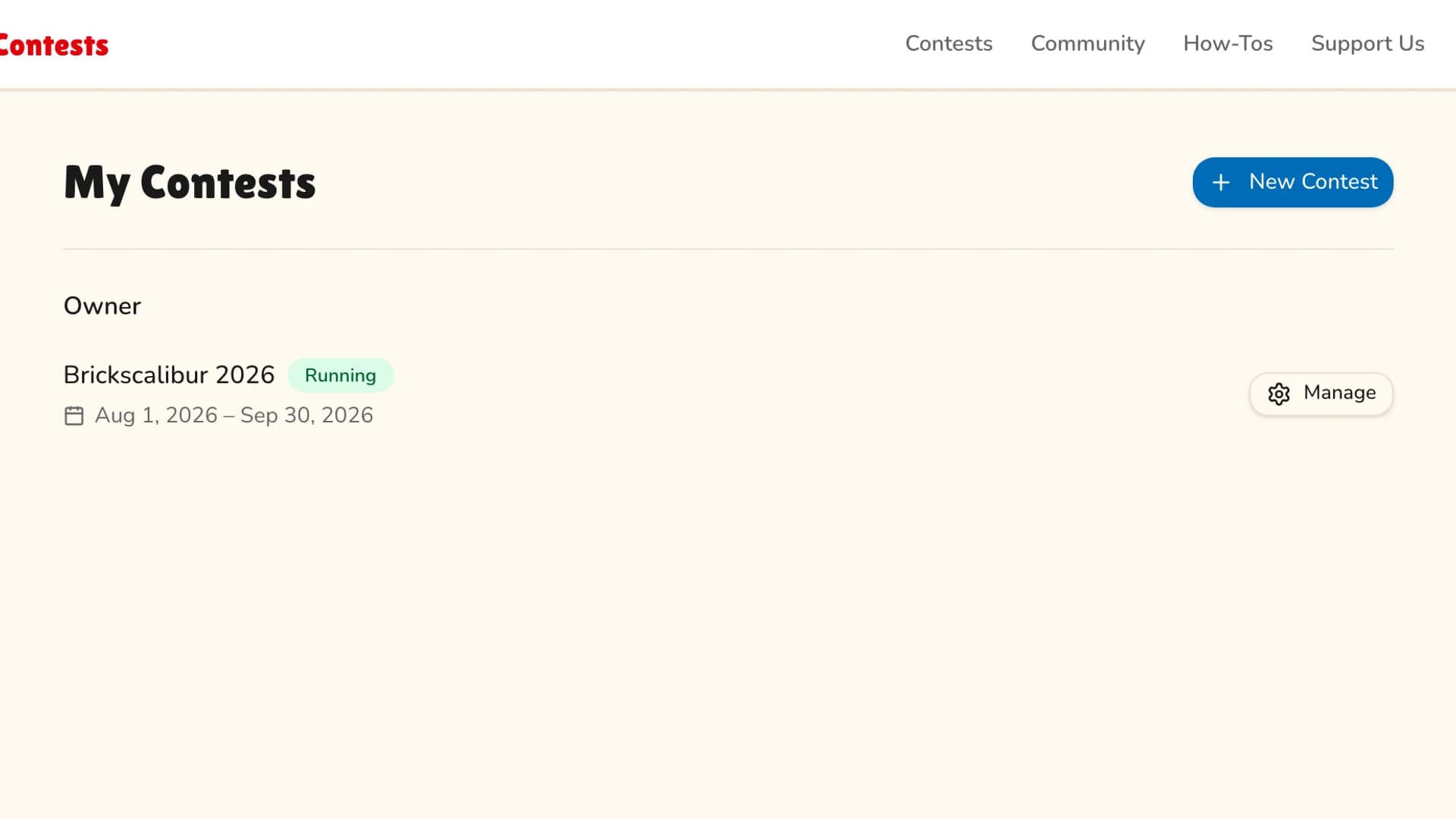Screen dimensions: 1456x819
Task: Click the Contests logo in header
Action: click(x=54, y=45)
